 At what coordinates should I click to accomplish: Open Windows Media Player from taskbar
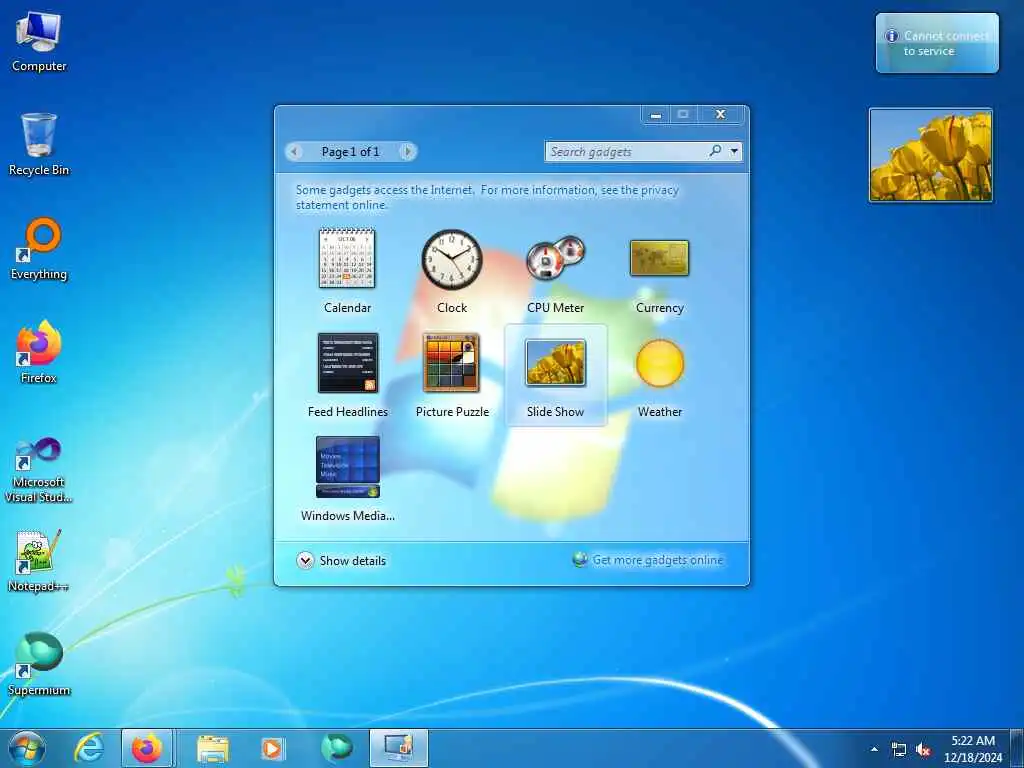pyautogui.click(x=272, y=748)
